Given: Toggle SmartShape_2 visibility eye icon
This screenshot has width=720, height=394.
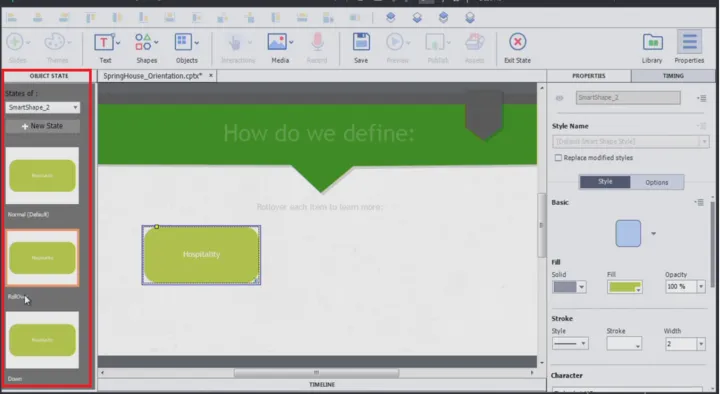Looking at the screenshot, I should coord(559,98).
